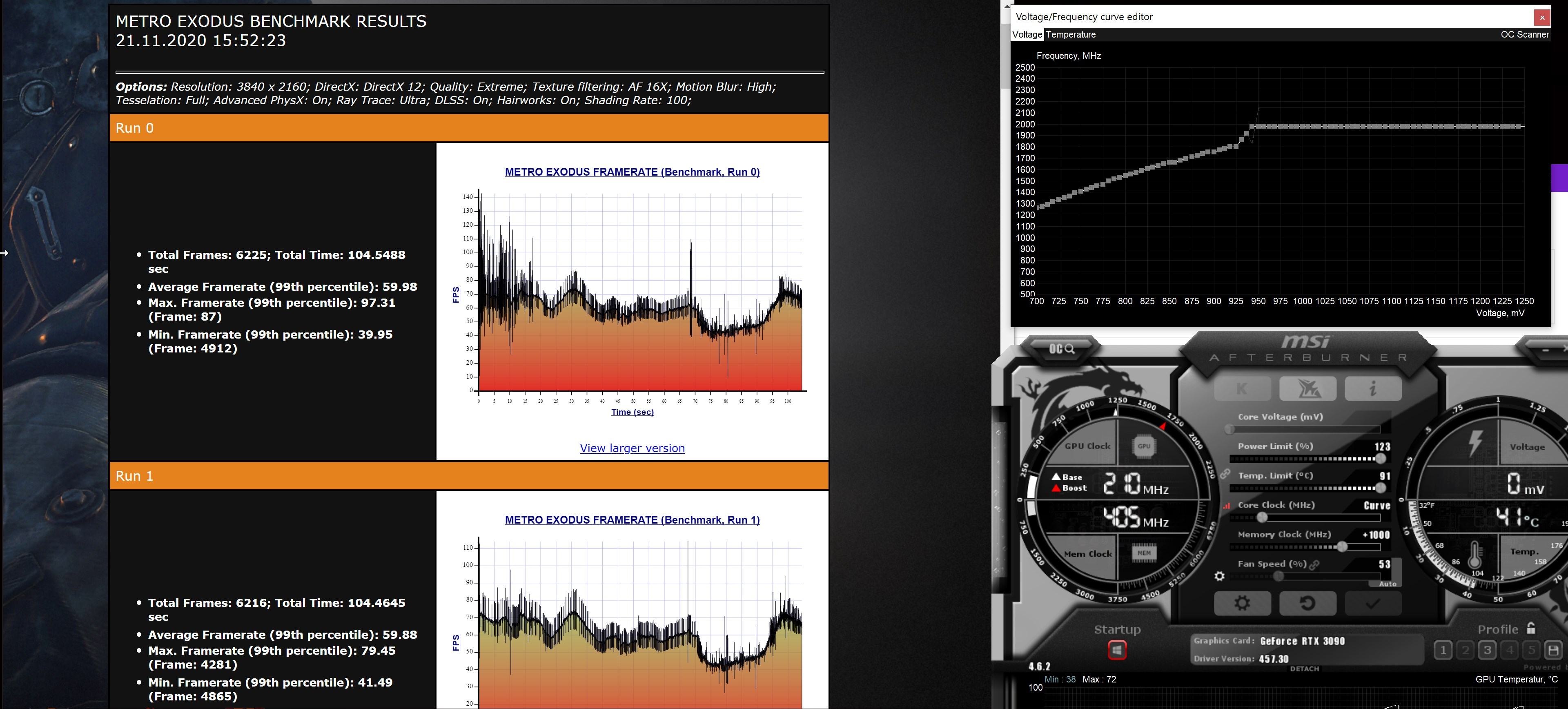Image resolution: width=1568 pixels, height=709 pixels.
Task: Open Afterburner settings gear button
Action: point(1242,603)
